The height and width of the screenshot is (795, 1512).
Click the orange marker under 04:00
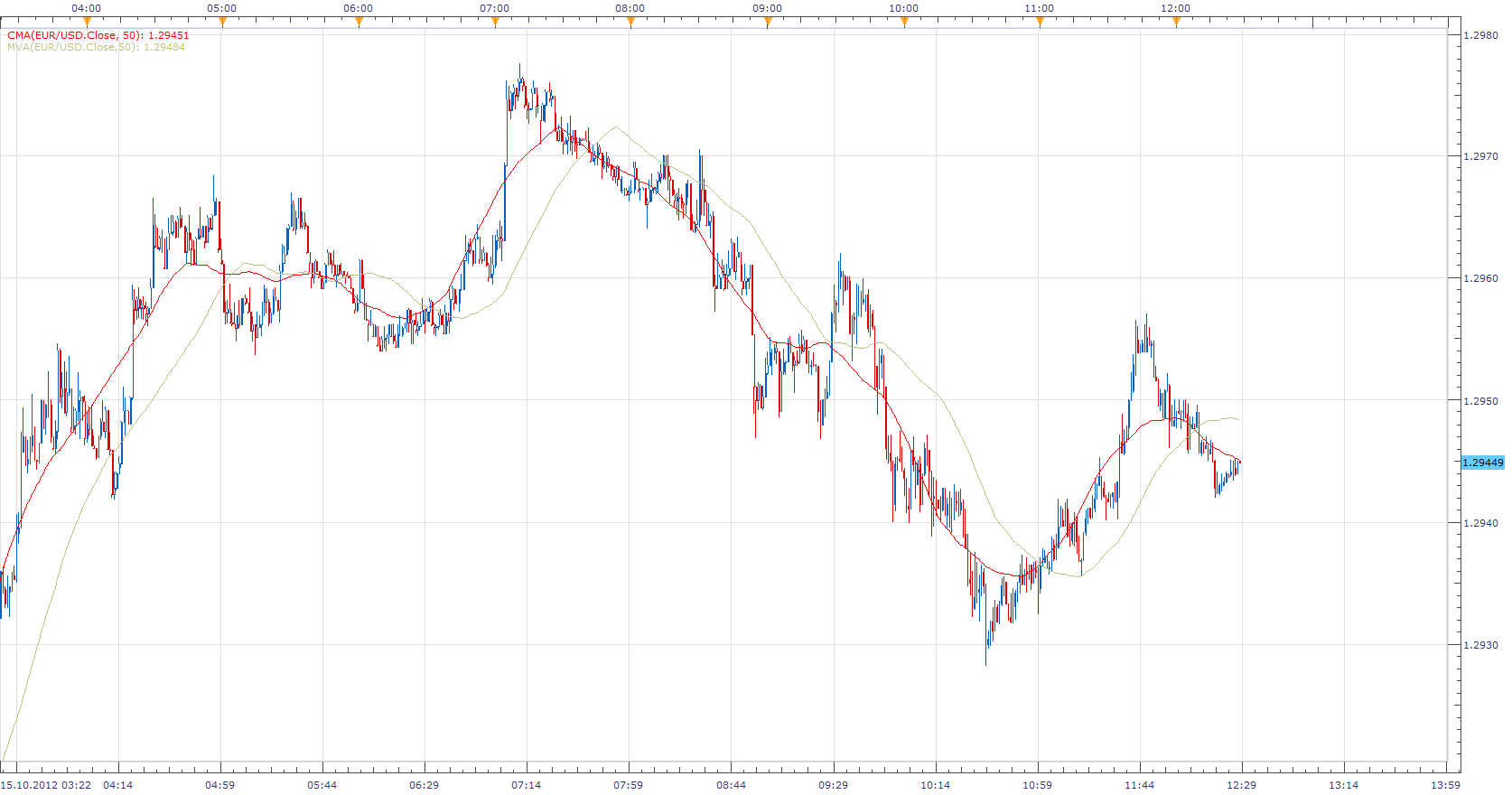point(86,22)
